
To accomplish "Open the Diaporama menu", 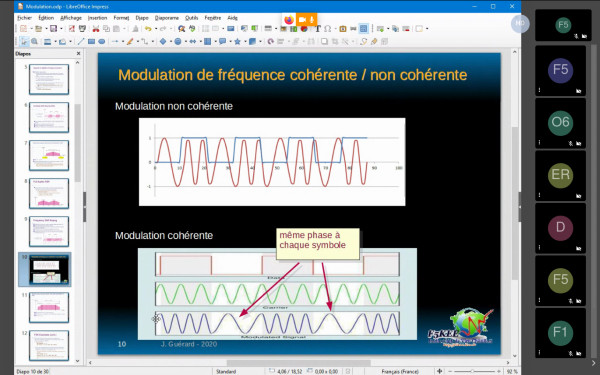I will pos(166,18).
